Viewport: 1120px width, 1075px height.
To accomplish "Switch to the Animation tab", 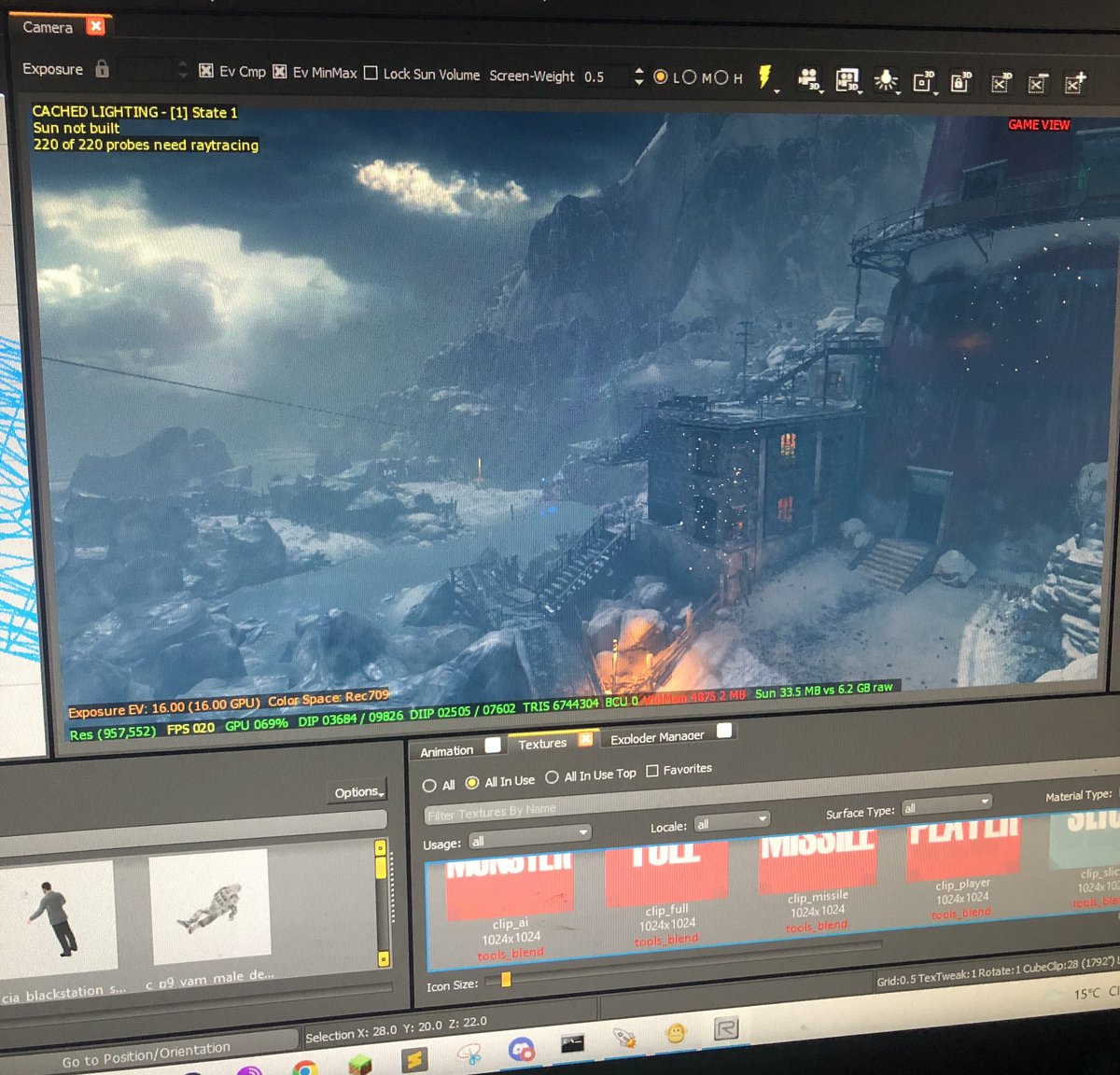I will point(446,750).
